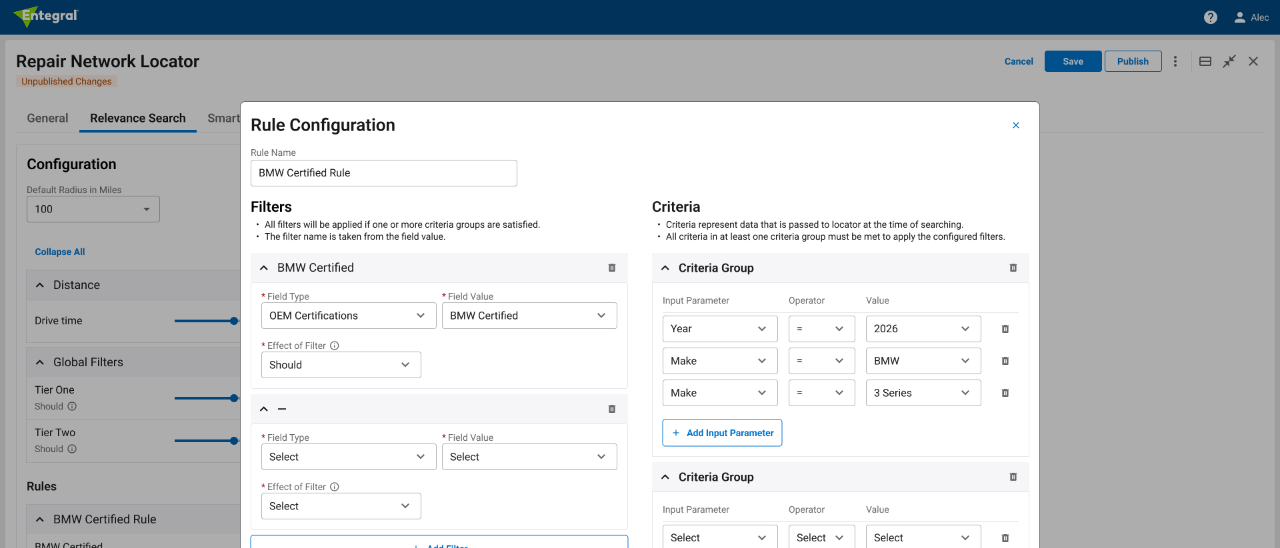Show info for BMW Certified Effect of Filter

click(335, 346)
